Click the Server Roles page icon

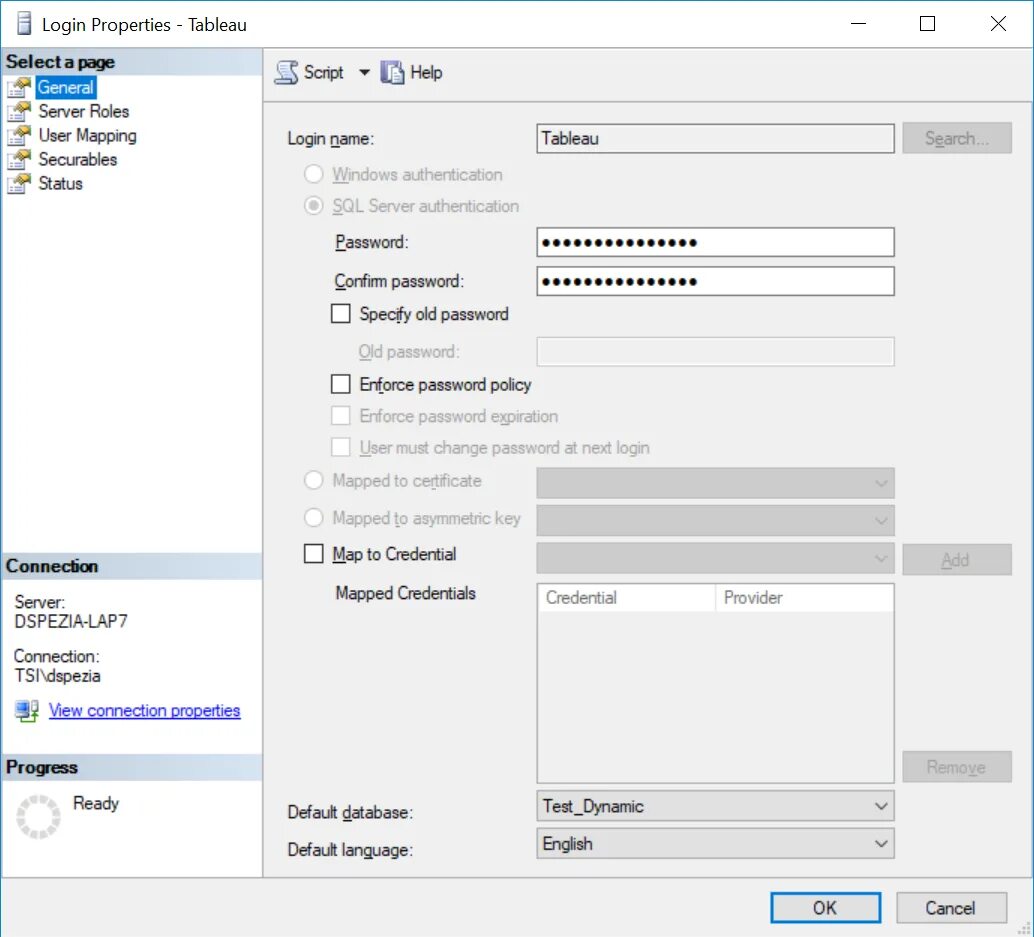[x=19, y=111]
